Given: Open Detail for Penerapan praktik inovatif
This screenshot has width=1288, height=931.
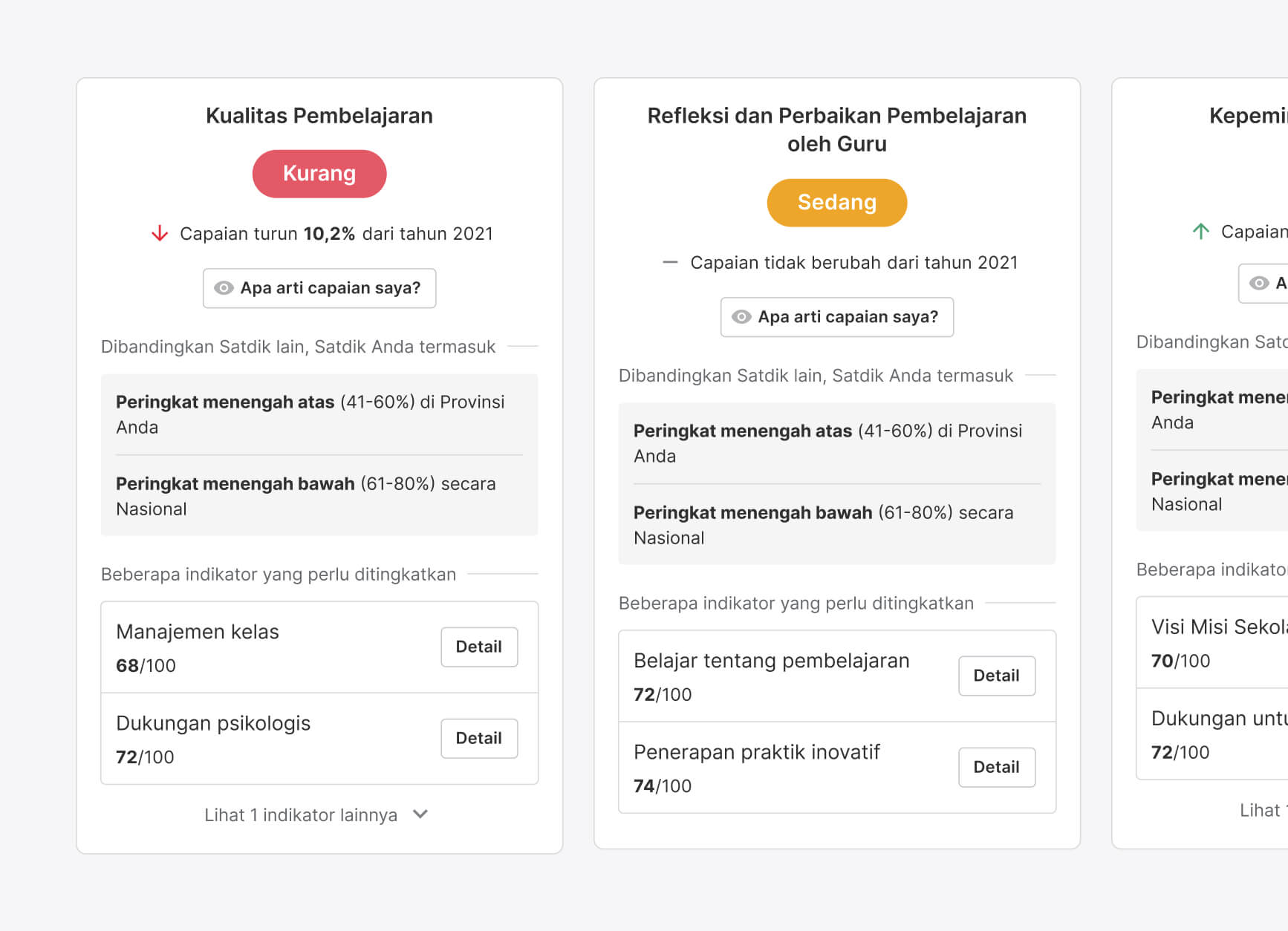Looking at the screenshot, I should click(x=997, y=767).
